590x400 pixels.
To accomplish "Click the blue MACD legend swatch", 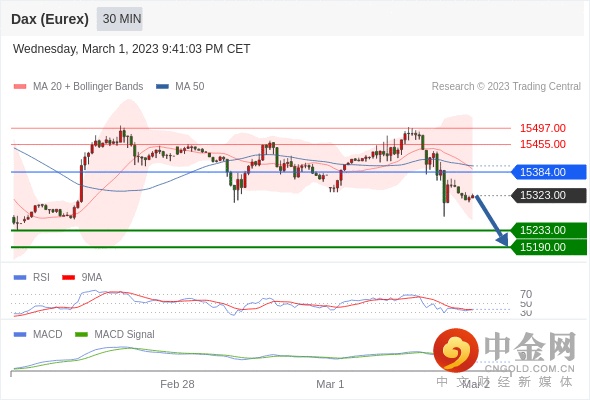I will tap(20, 335).
